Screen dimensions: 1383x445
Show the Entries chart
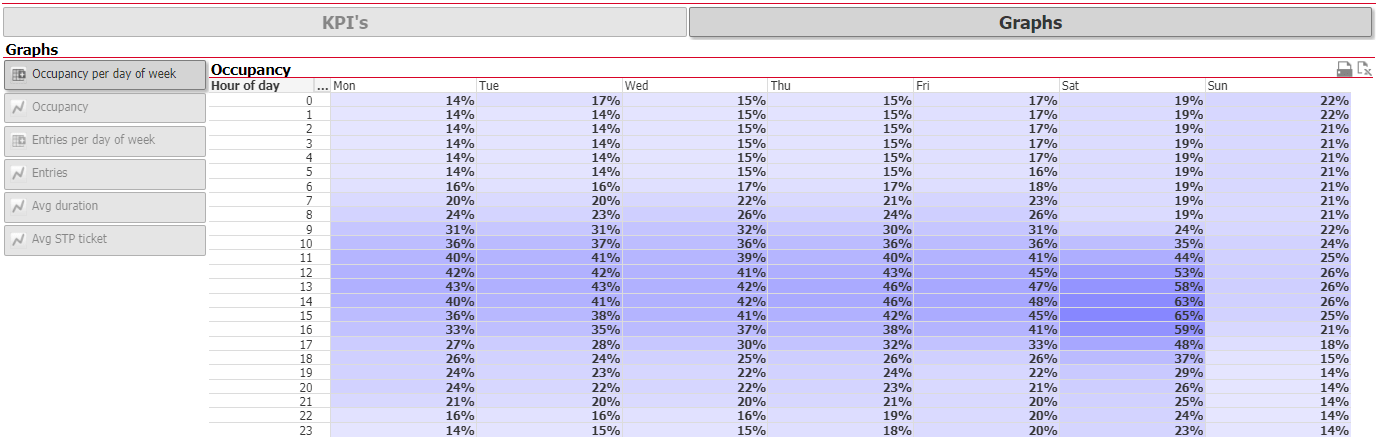(105, 173)
